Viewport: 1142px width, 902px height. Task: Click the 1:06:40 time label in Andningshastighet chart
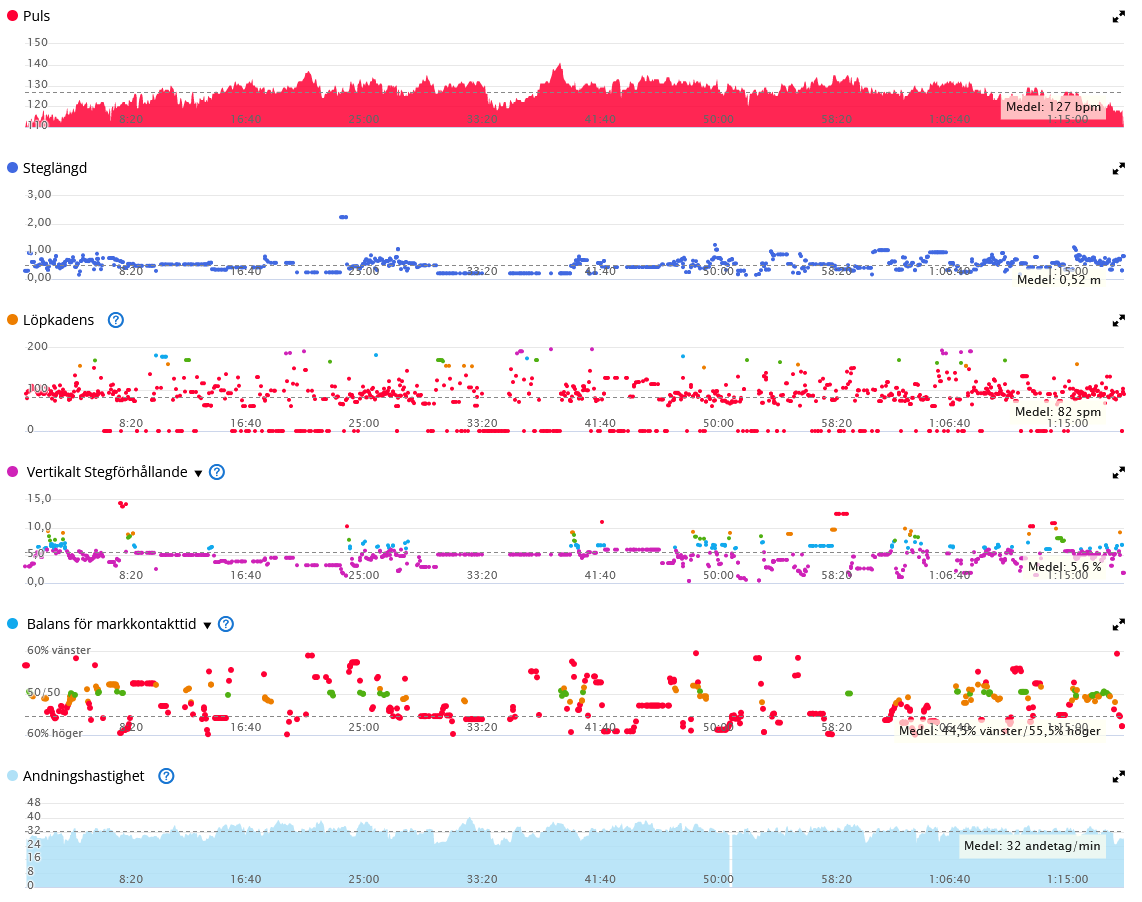[950, 879]
